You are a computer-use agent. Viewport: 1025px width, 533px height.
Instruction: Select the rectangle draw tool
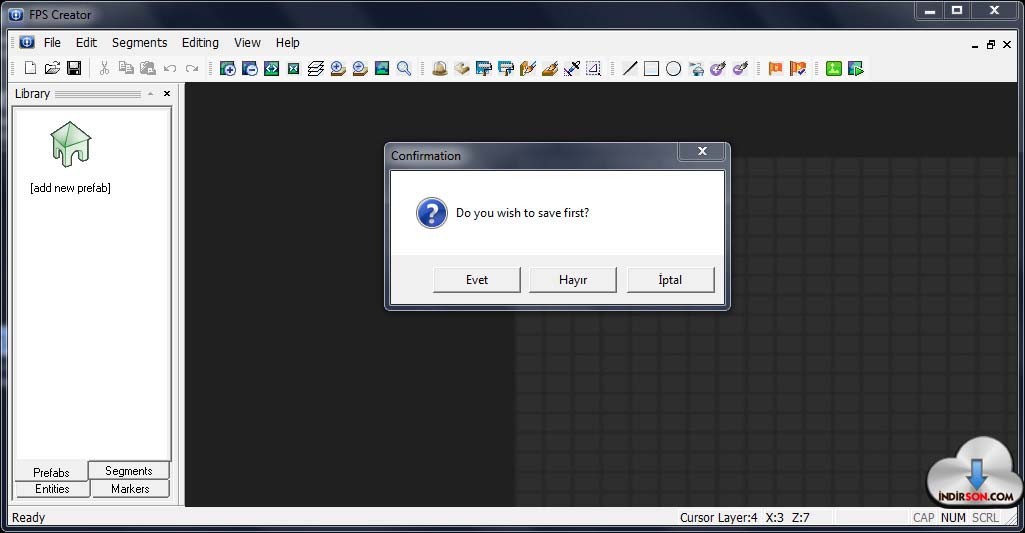click(652, 68)
